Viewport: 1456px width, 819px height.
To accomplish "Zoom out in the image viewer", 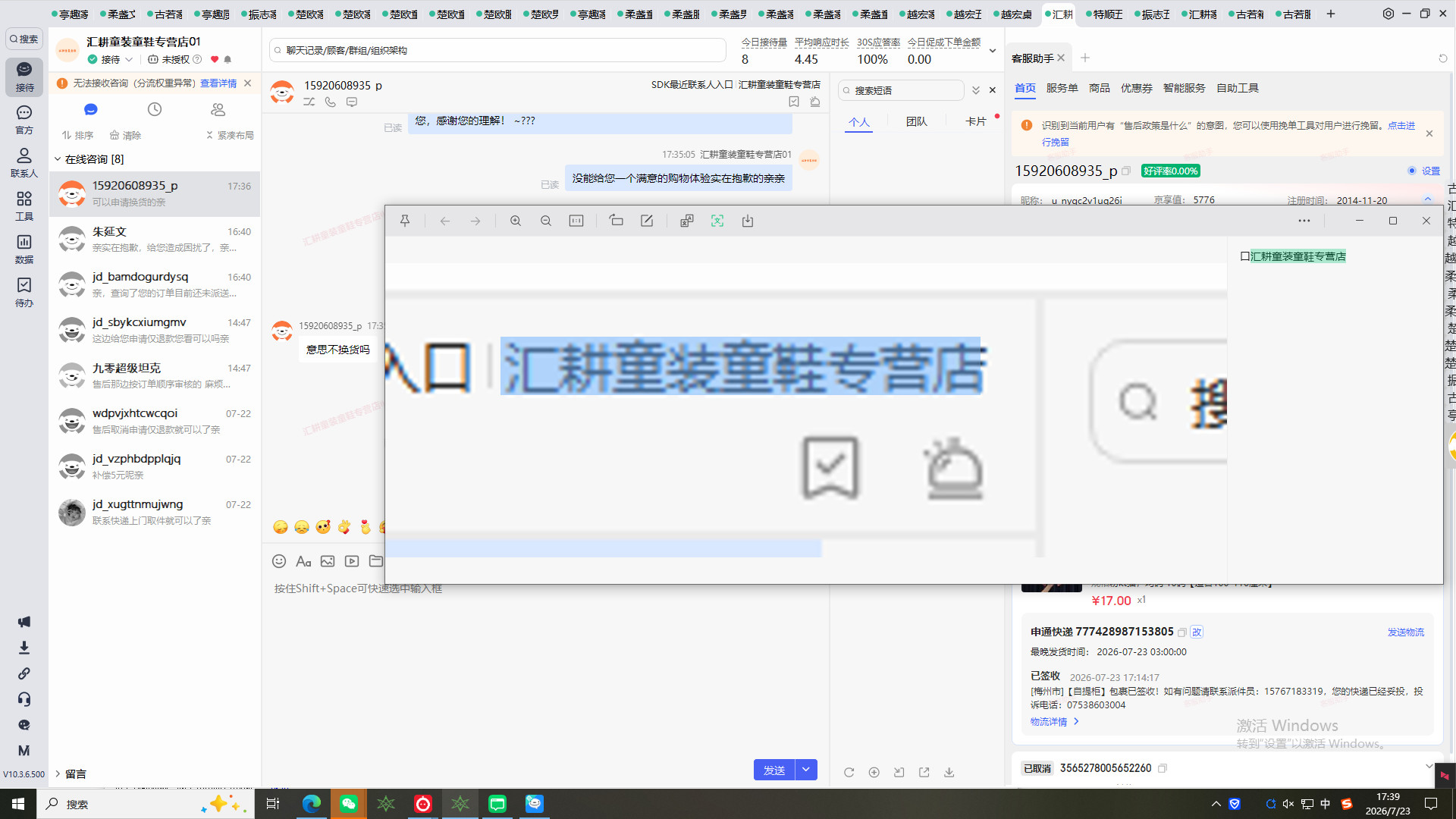I will (546, 221).
